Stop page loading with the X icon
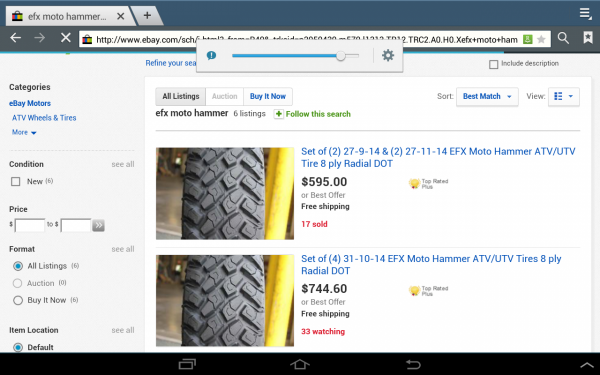The height and width of the screenshot is (375, 600). point(66,38)
